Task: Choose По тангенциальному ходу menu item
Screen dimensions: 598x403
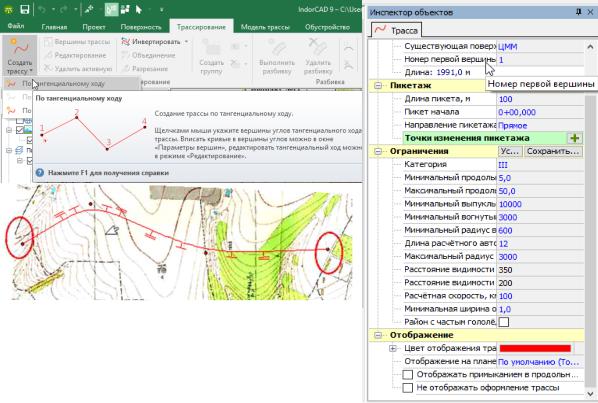Action: click(71, 83)
